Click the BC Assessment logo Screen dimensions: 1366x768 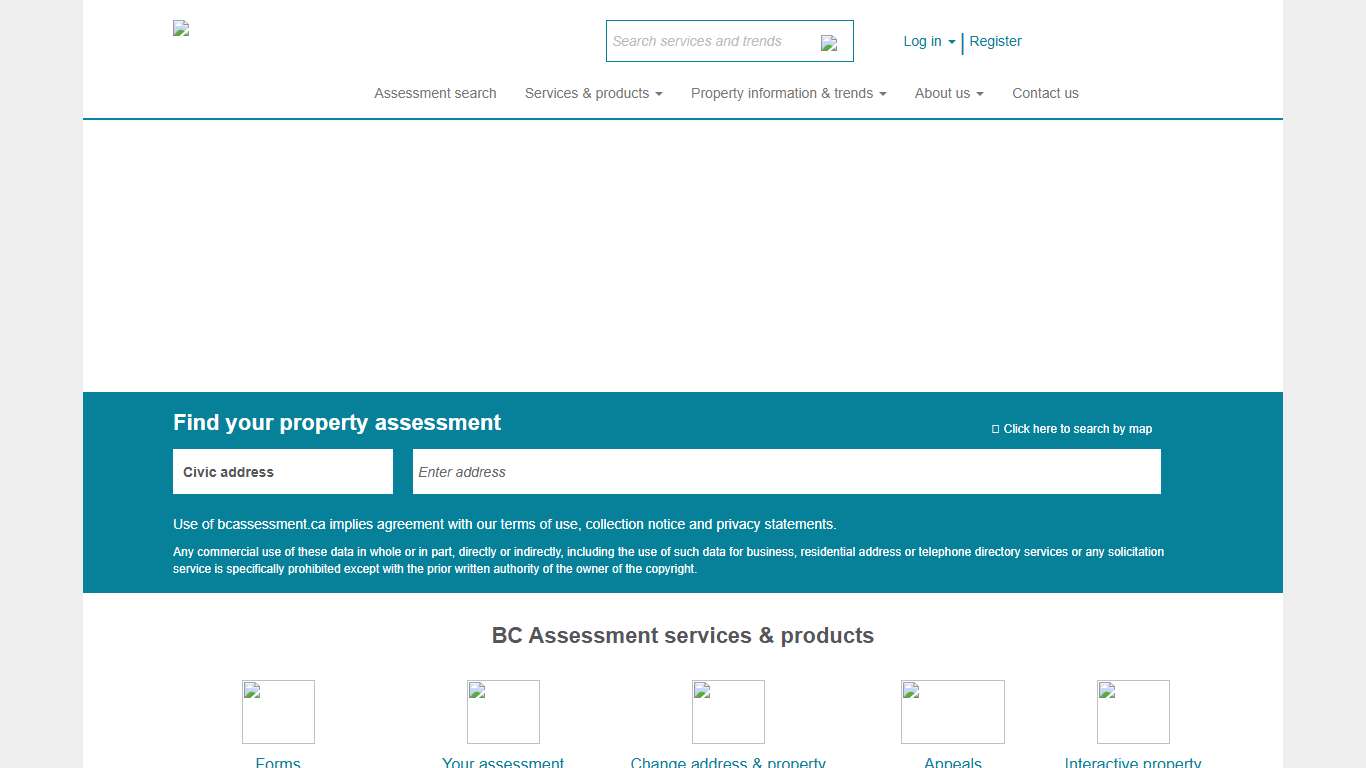click(x=181, y=28)
